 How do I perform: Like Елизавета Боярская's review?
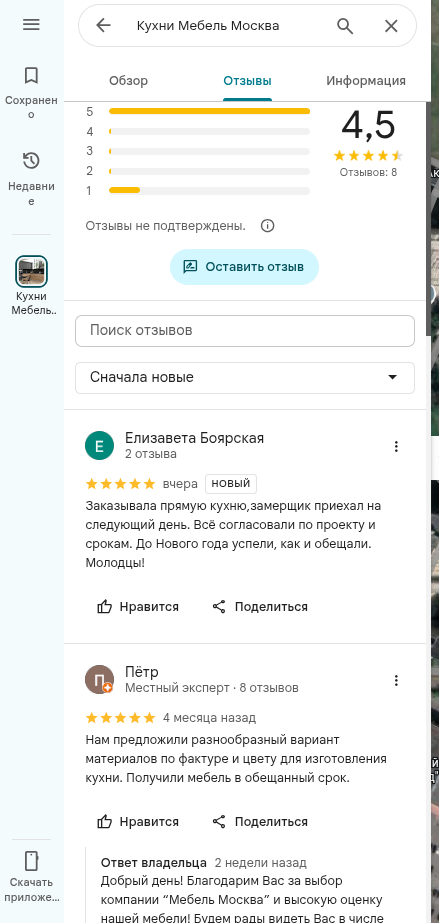(138, 607)
